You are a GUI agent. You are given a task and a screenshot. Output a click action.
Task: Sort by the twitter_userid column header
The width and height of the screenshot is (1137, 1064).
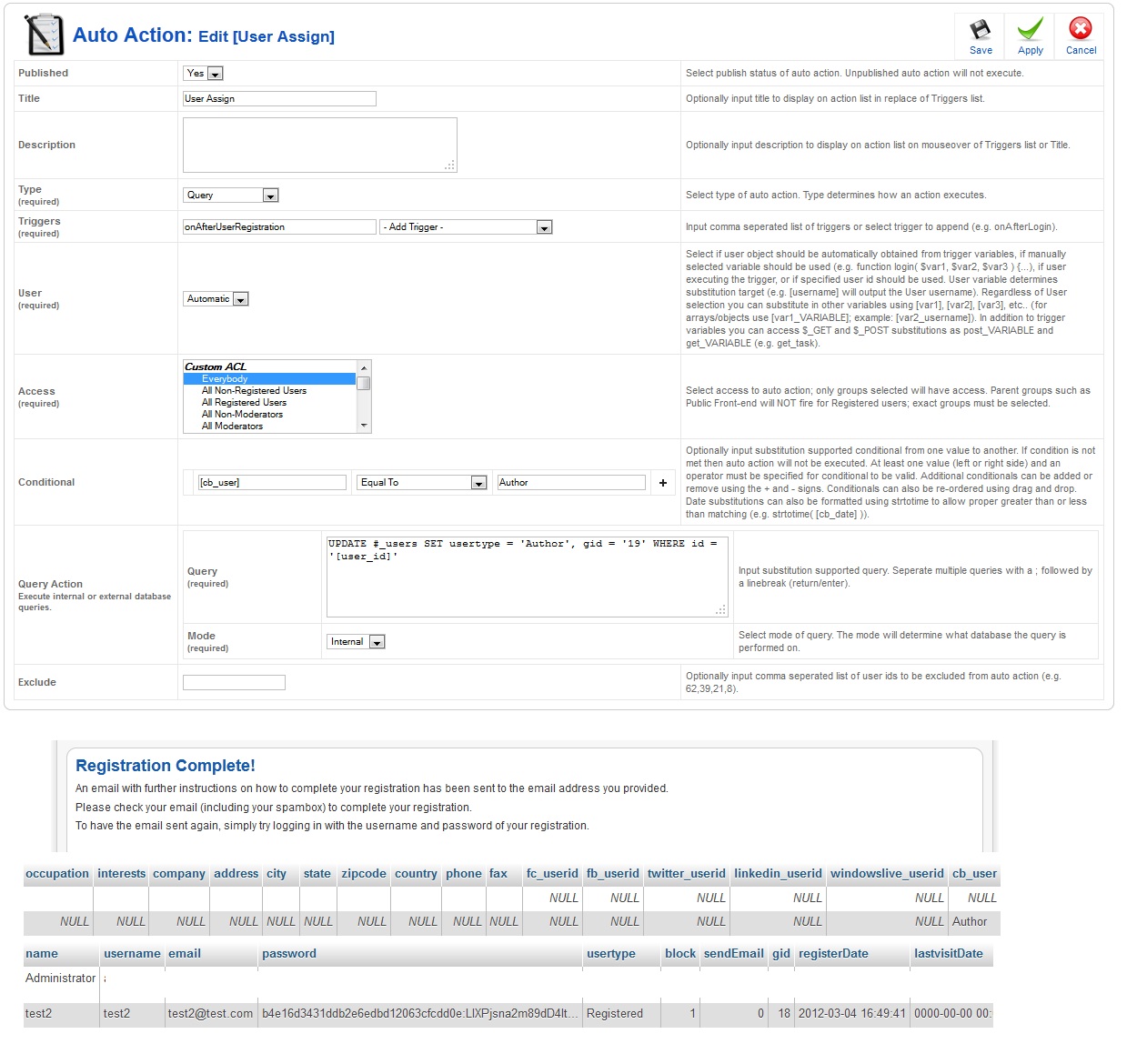tap(687, 874)
